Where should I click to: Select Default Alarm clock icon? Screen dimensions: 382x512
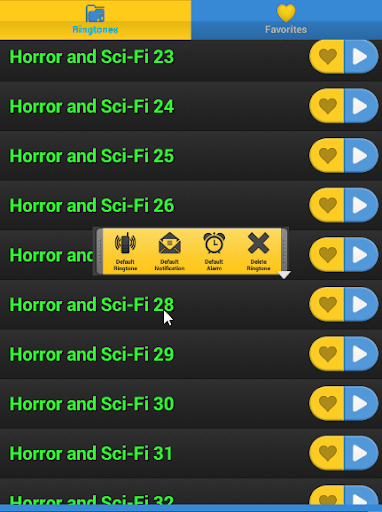coord(214,252)
